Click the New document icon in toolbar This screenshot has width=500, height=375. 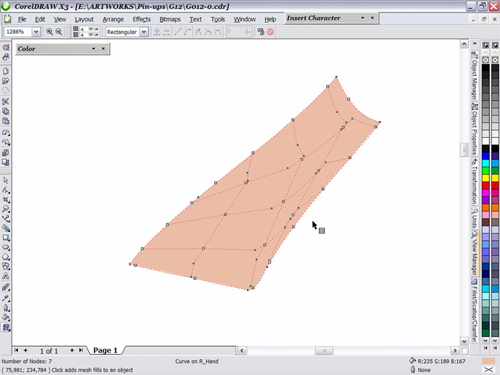click(x=6, y=71)
